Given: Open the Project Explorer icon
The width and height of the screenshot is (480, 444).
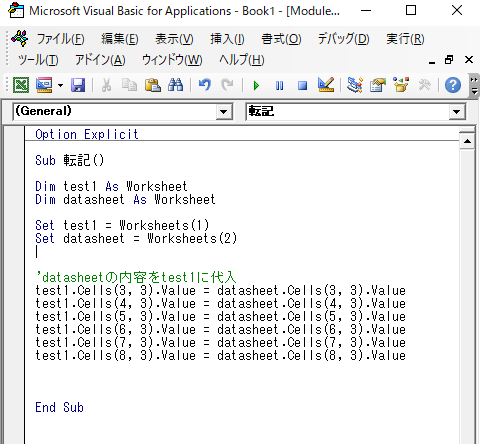Looking at the screenshot, I should click(x=355, y=85).
